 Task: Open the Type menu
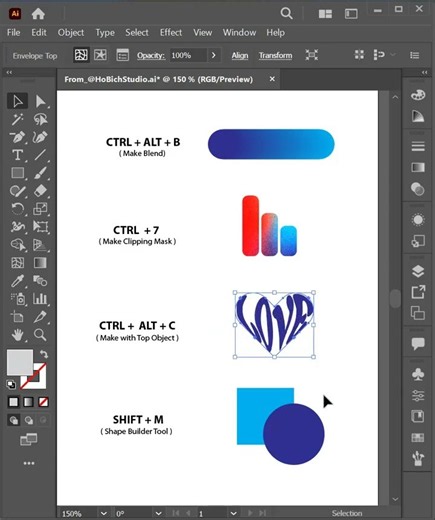(105, 32)
